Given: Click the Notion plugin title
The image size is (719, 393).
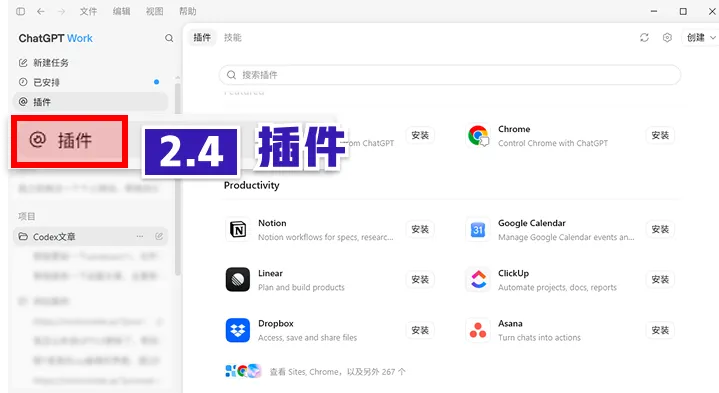Looking at the screenshot, I should click(x=272, y=223).
